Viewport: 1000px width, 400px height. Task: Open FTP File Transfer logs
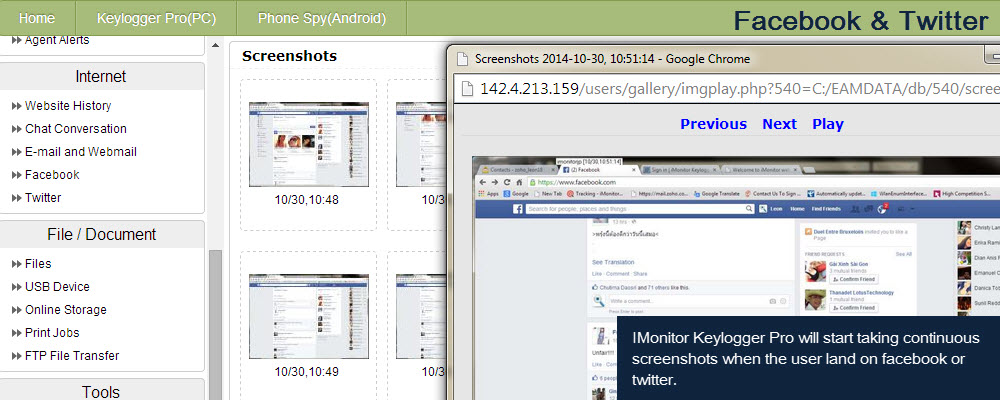(x=72, y=356)
